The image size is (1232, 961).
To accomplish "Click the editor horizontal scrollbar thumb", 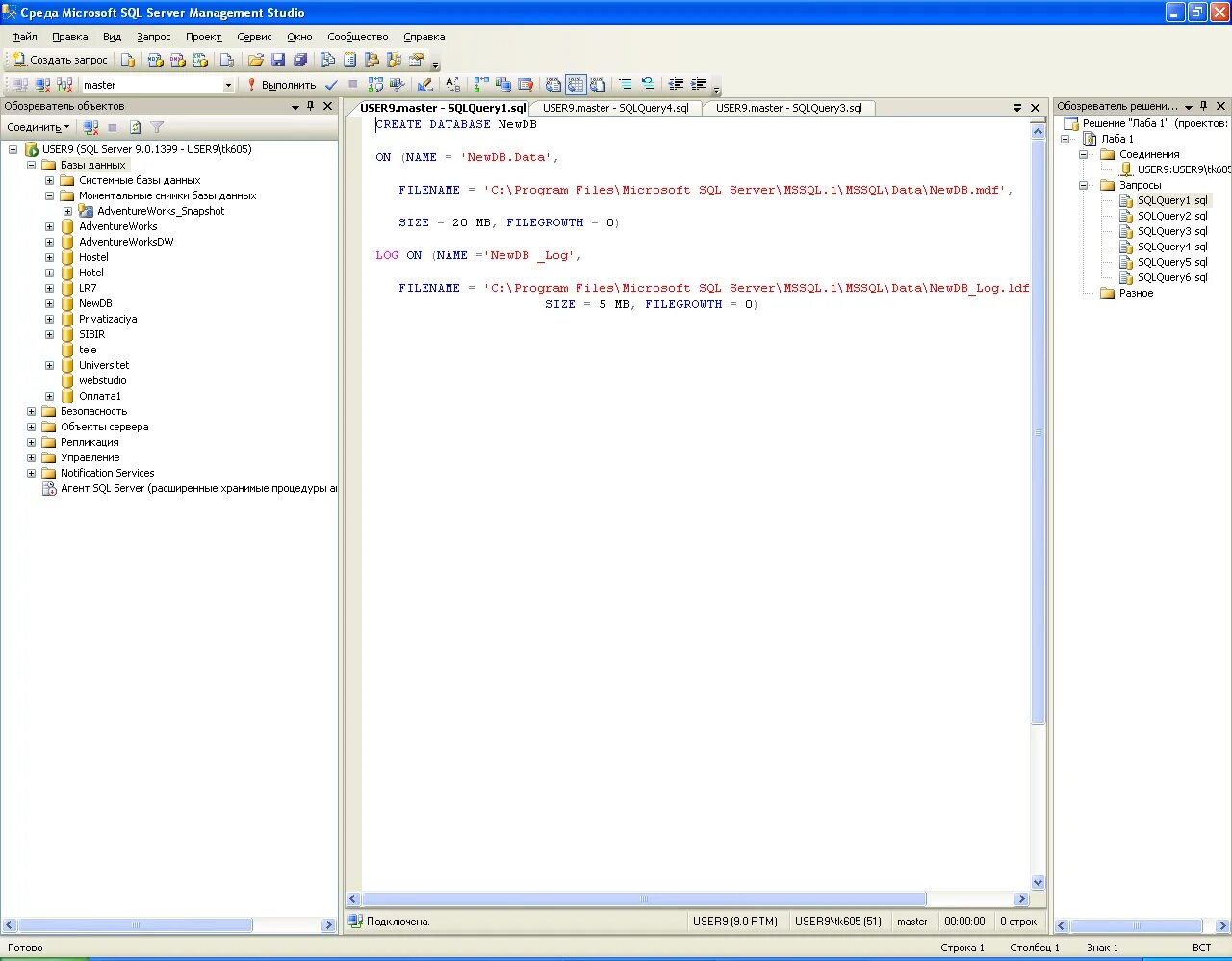I will (x=644, y=898).
